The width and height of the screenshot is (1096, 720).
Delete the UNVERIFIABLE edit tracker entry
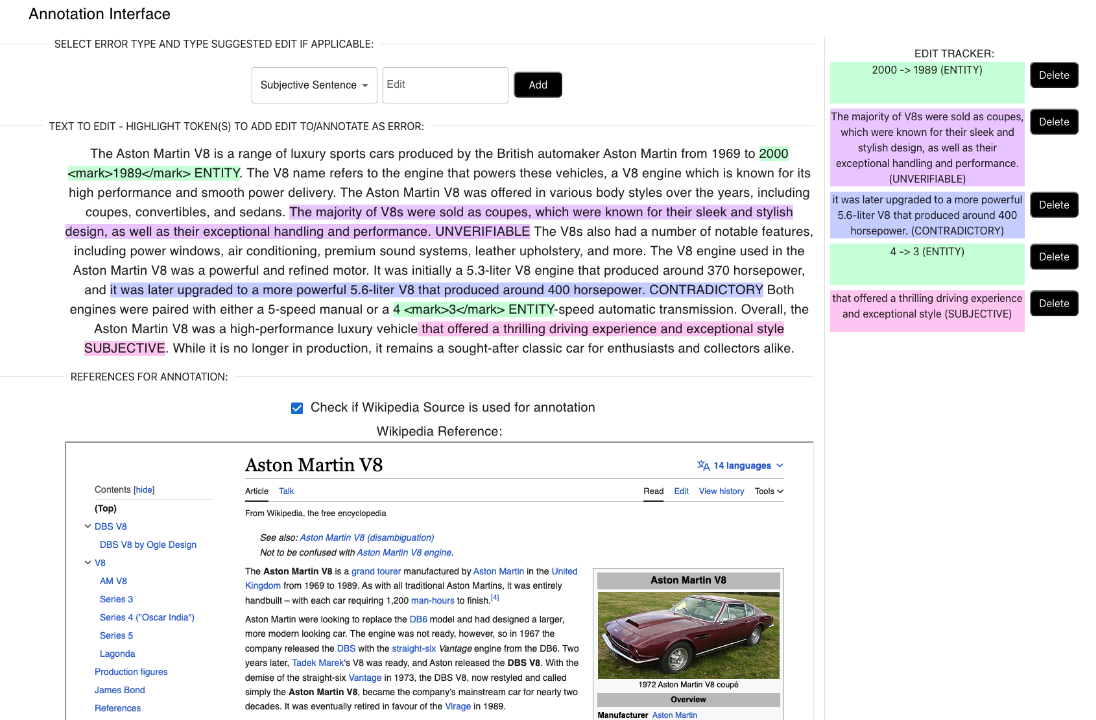click(x=1054, y=122)
